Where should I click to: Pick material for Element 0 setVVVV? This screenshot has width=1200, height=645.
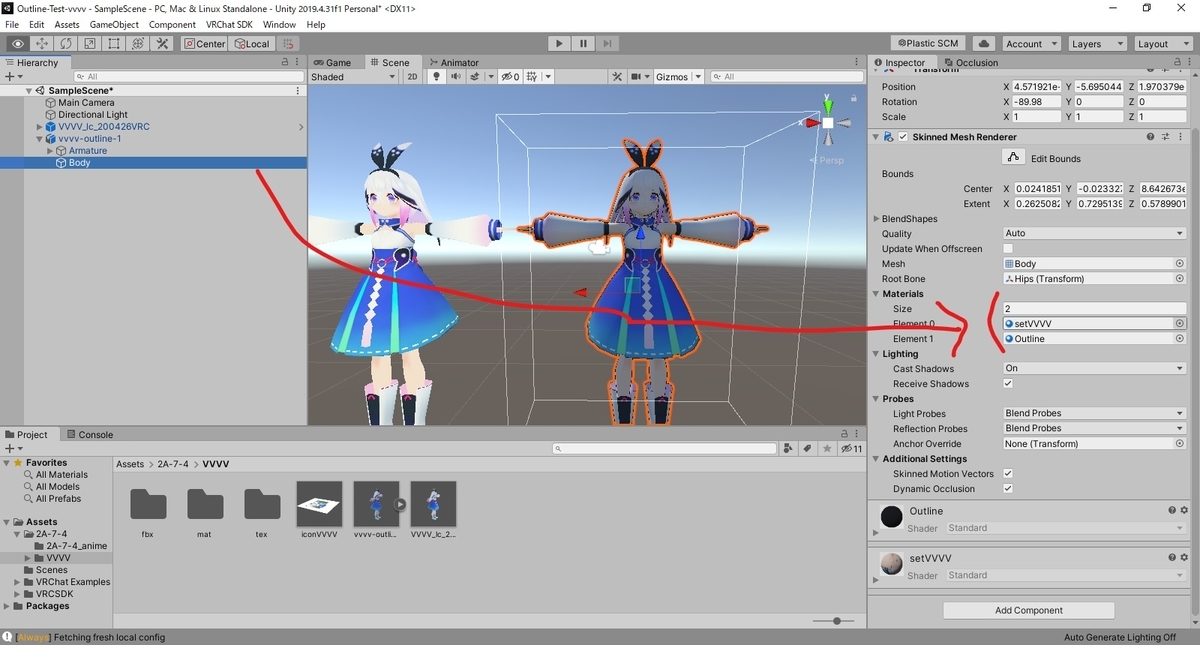[x=1180, y=324]
